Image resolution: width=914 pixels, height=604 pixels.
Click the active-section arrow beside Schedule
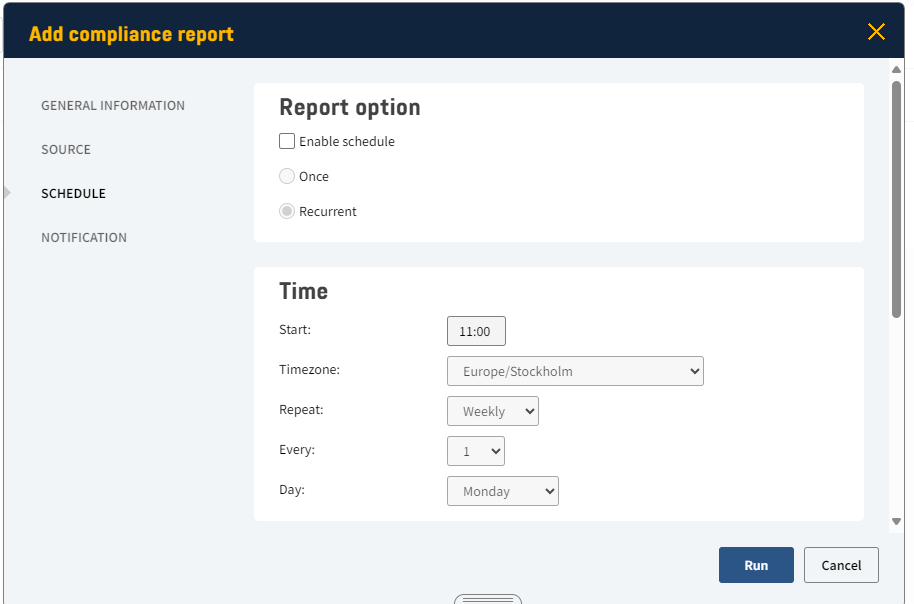point(7,193)
